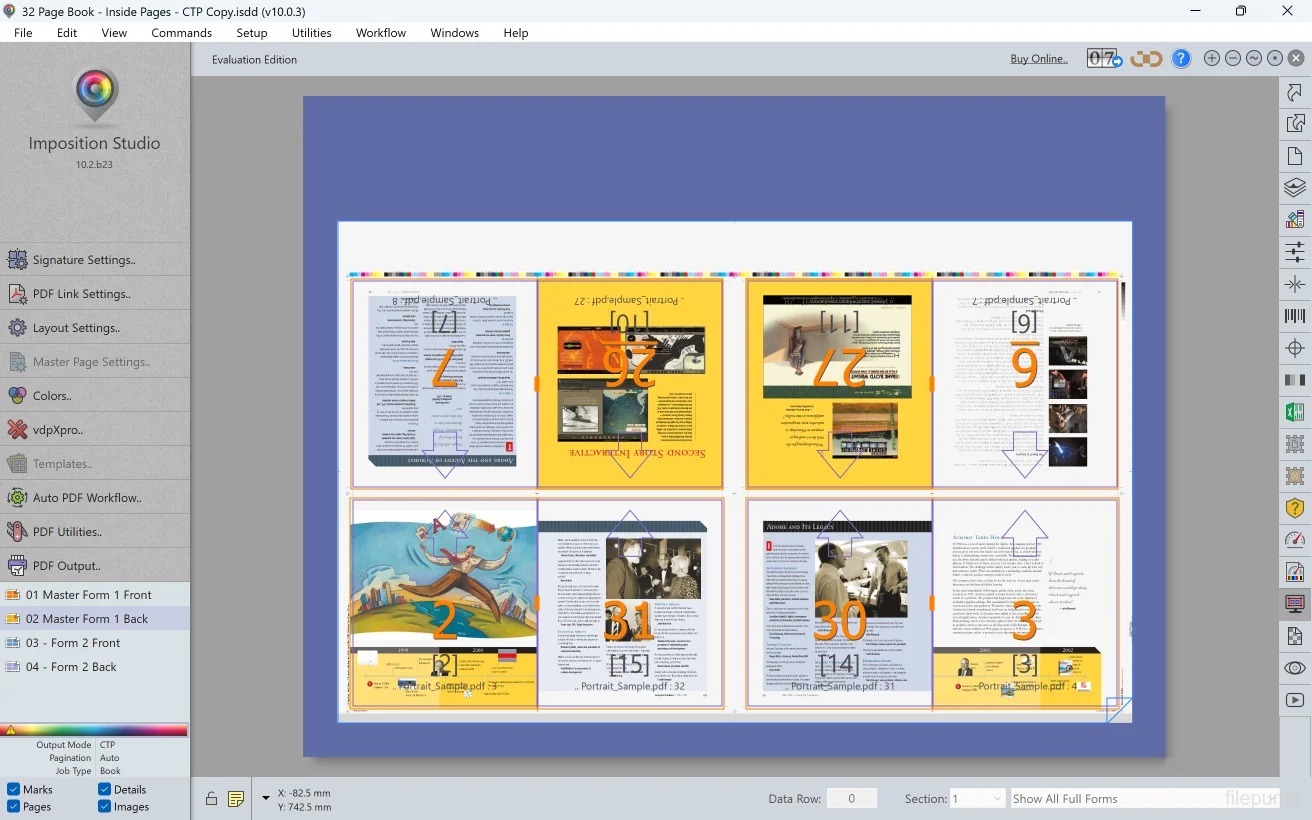
Task: Click the Buy Online link
Action: [1038, 59]
